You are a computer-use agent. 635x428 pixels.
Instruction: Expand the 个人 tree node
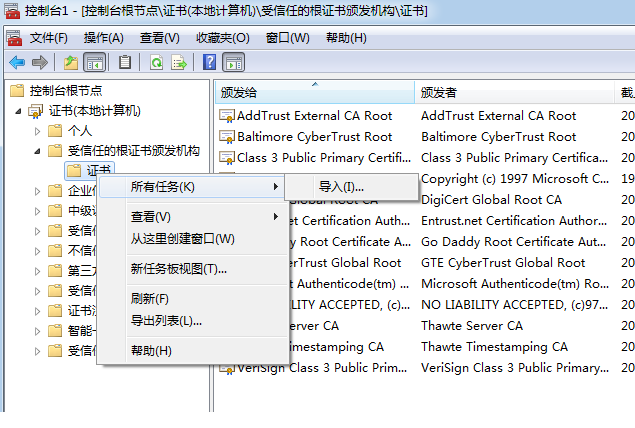pos(38,131)
